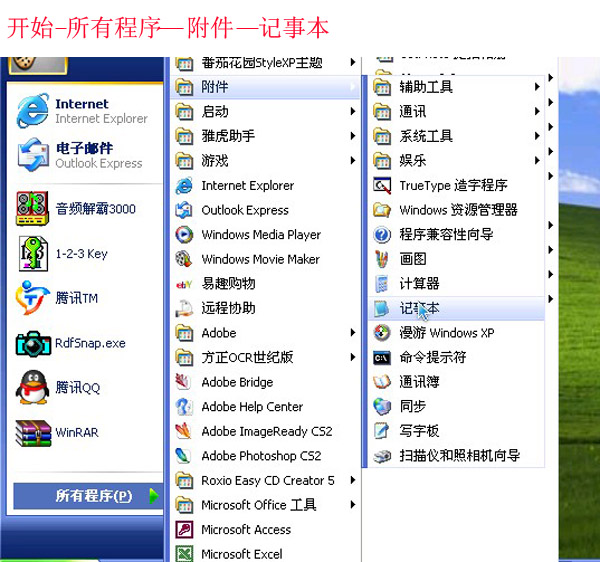Expand the 辅助工具 submenu arrow
The height and width of the screenshot is (562, 600).
click(537, 87)
